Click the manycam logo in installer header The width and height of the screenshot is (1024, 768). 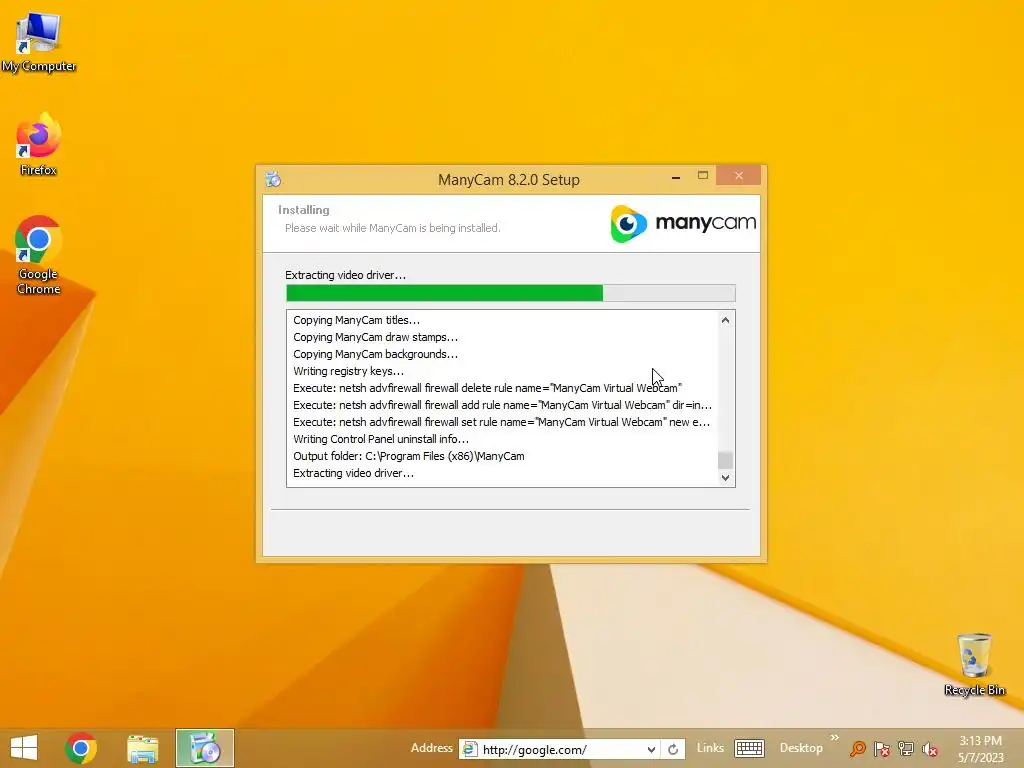tap(683, 223)
